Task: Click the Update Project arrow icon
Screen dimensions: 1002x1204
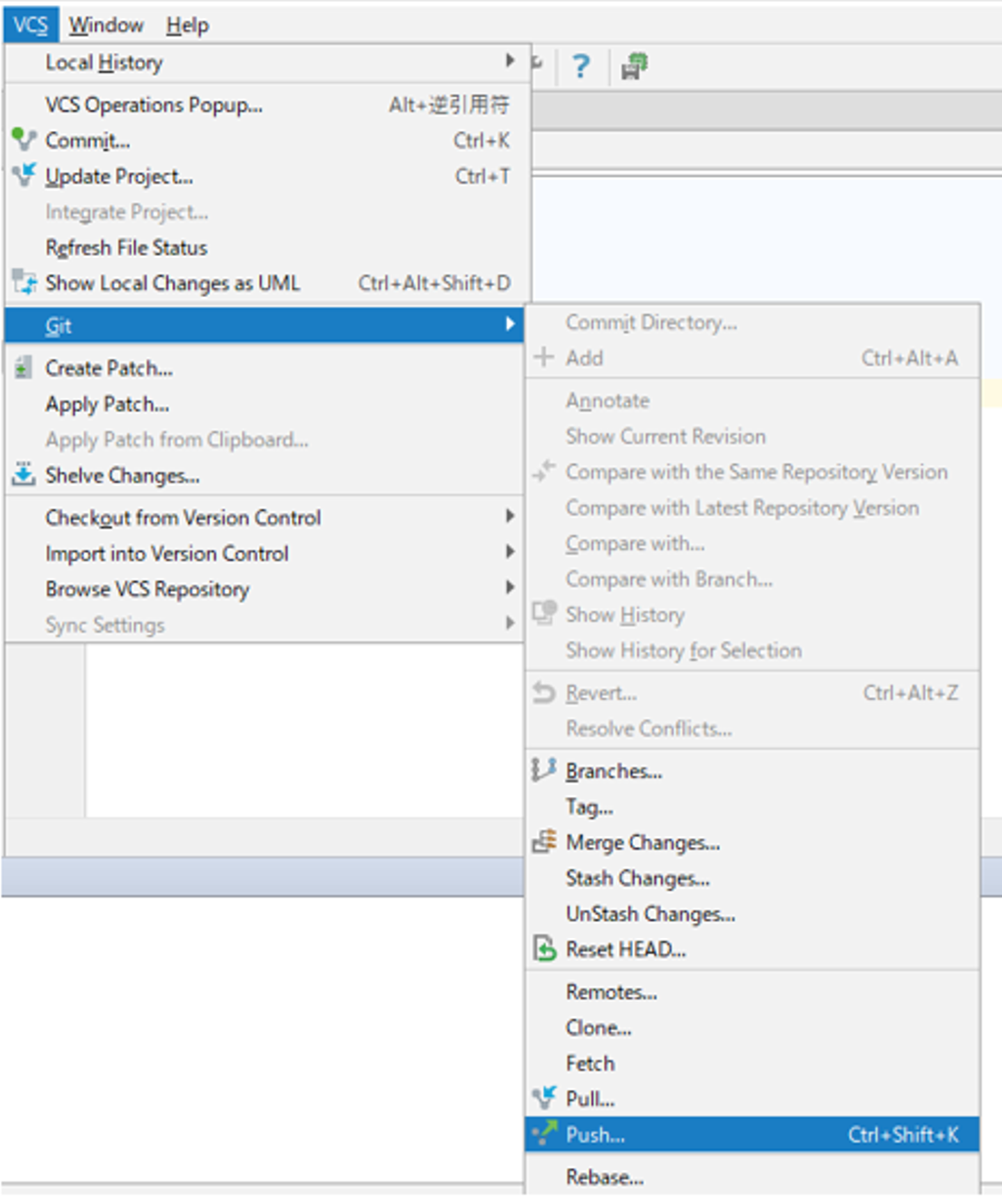Action: 24,175
